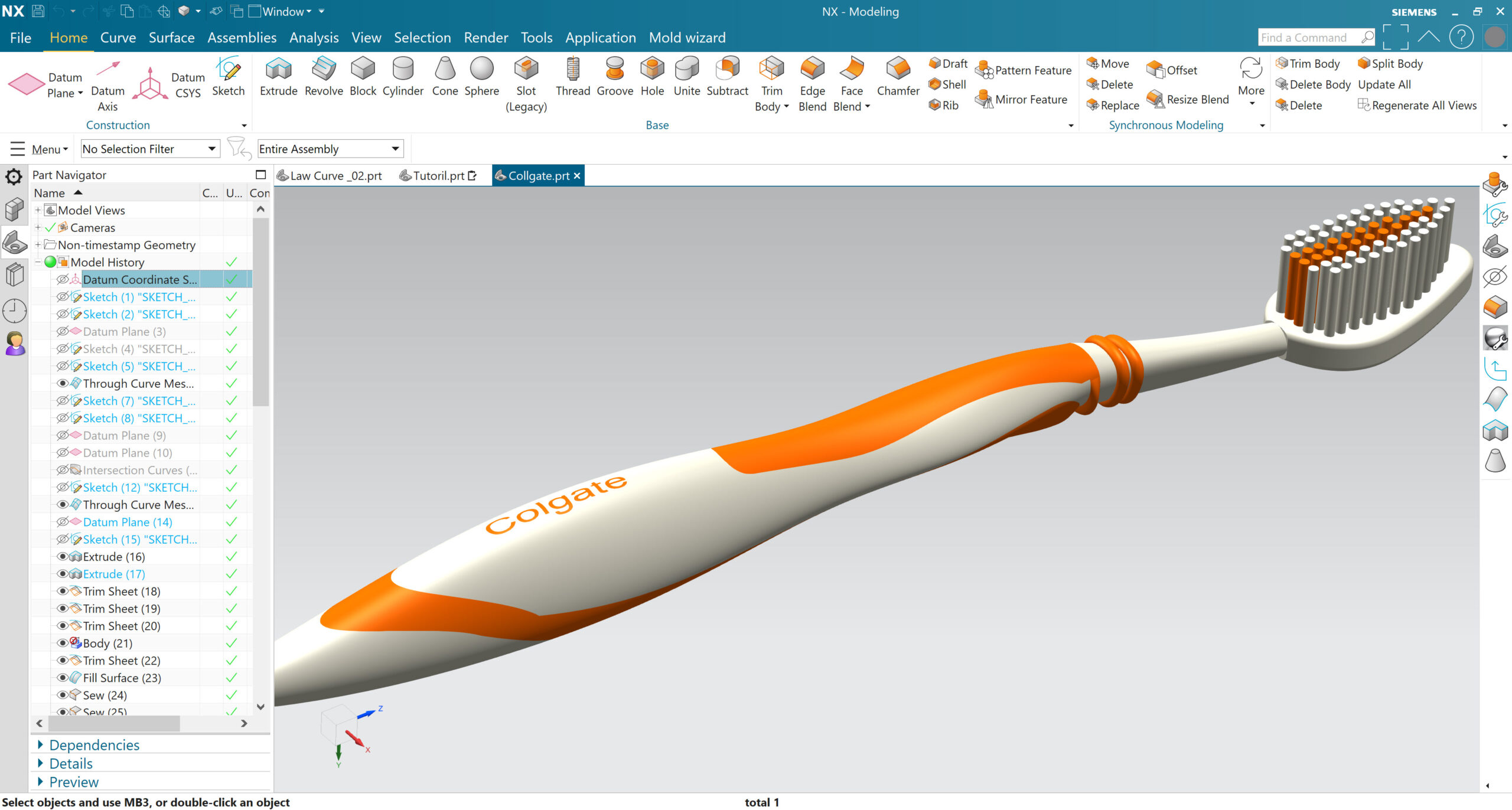This screenshot has height=810, width=1512.
Task: Open Assembly Navigator in left sidebar
Action: tap(14, 209)
